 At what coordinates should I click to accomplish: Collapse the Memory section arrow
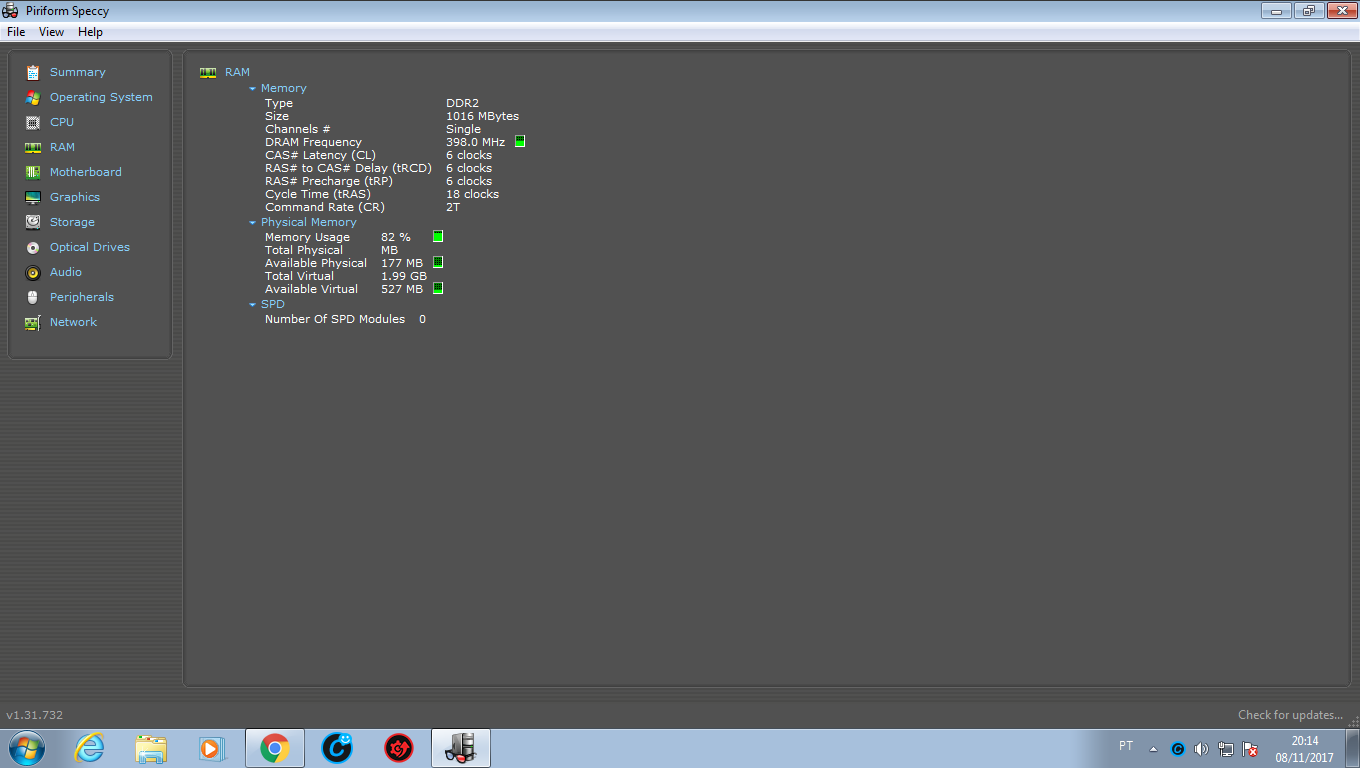coord(253,89)
